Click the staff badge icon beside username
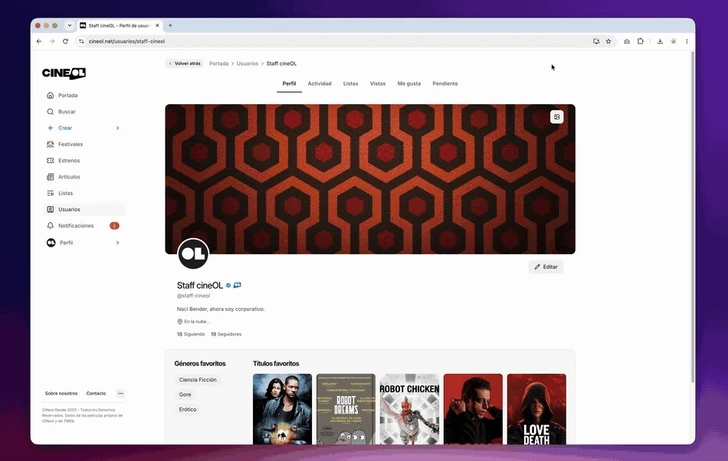 237,285
